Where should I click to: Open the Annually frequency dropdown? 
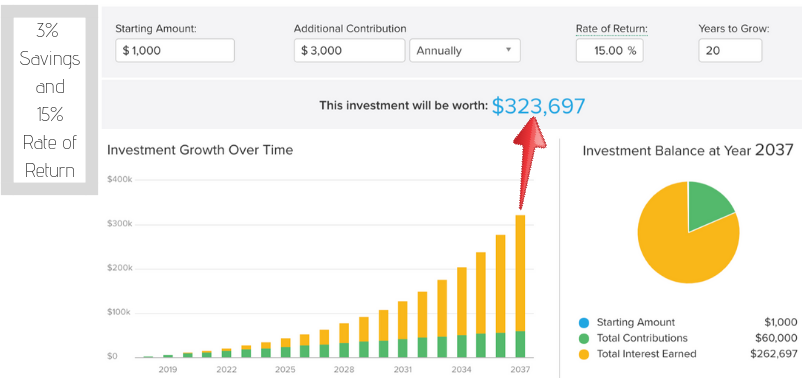pos(465,51)
